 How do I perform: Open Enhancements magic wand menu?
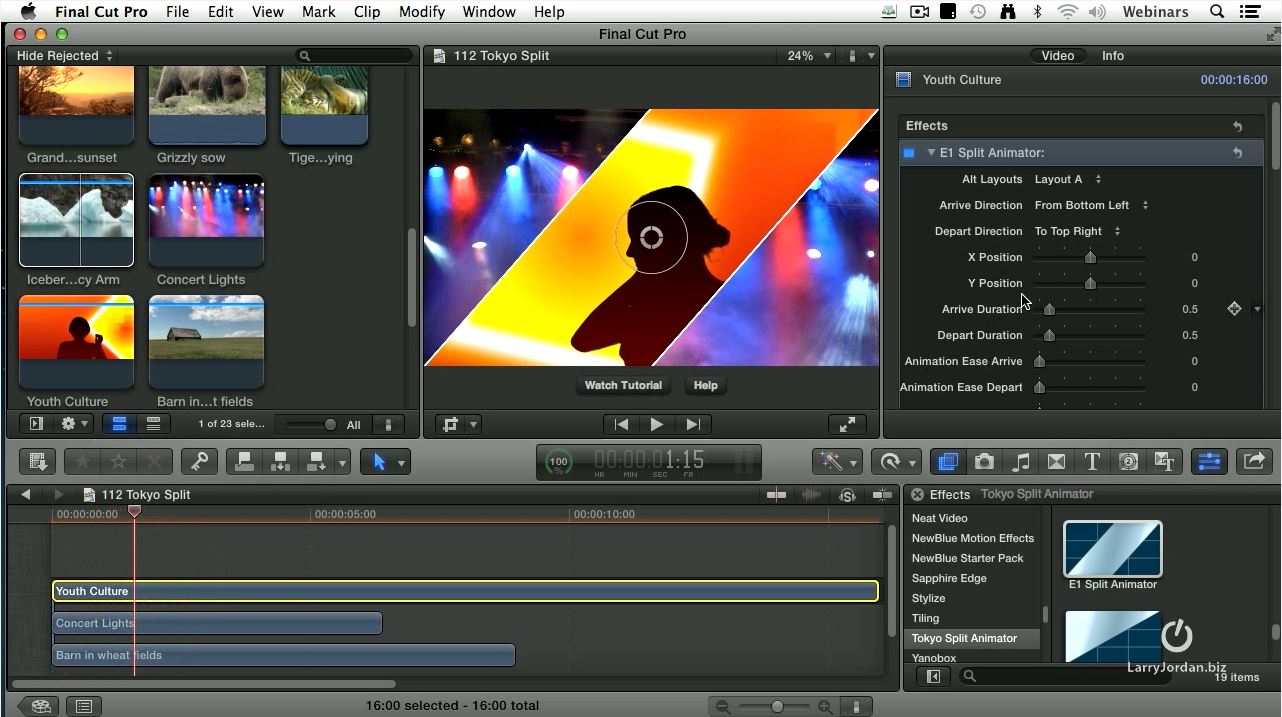tap(838, 461)
